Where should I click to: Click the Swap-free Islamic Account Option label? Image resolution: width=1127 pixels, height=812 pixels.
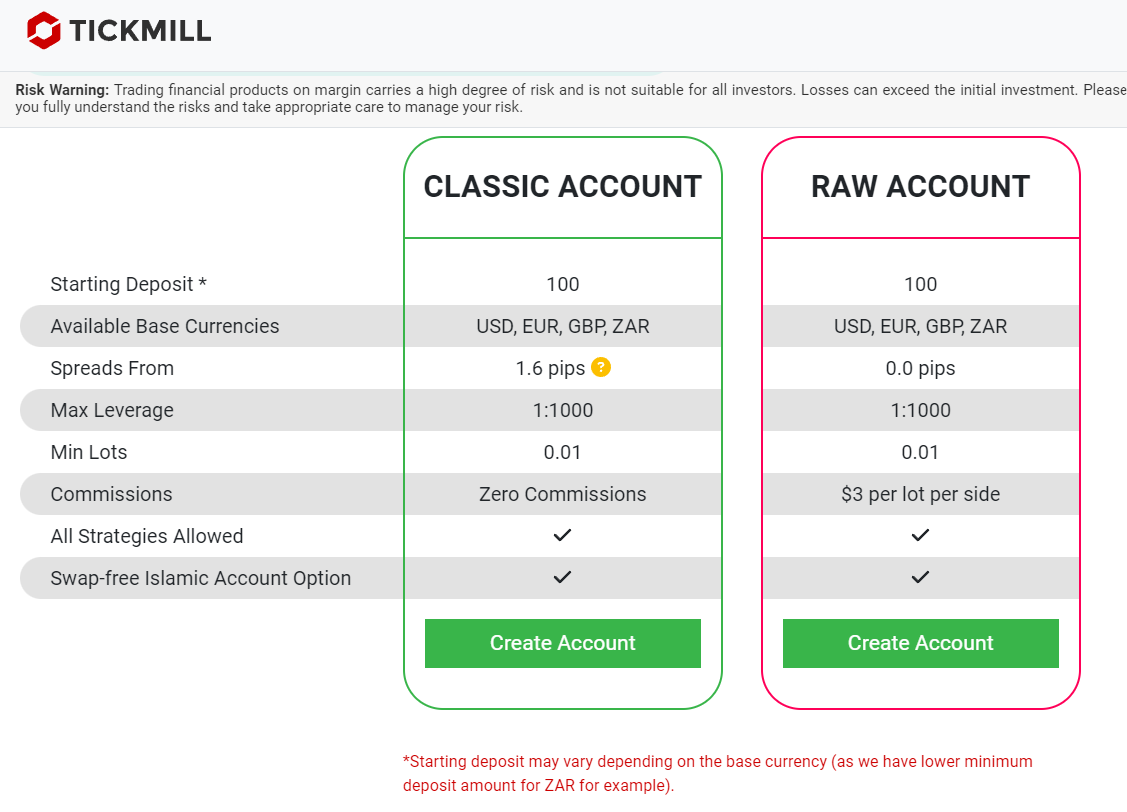coord(201,578)
